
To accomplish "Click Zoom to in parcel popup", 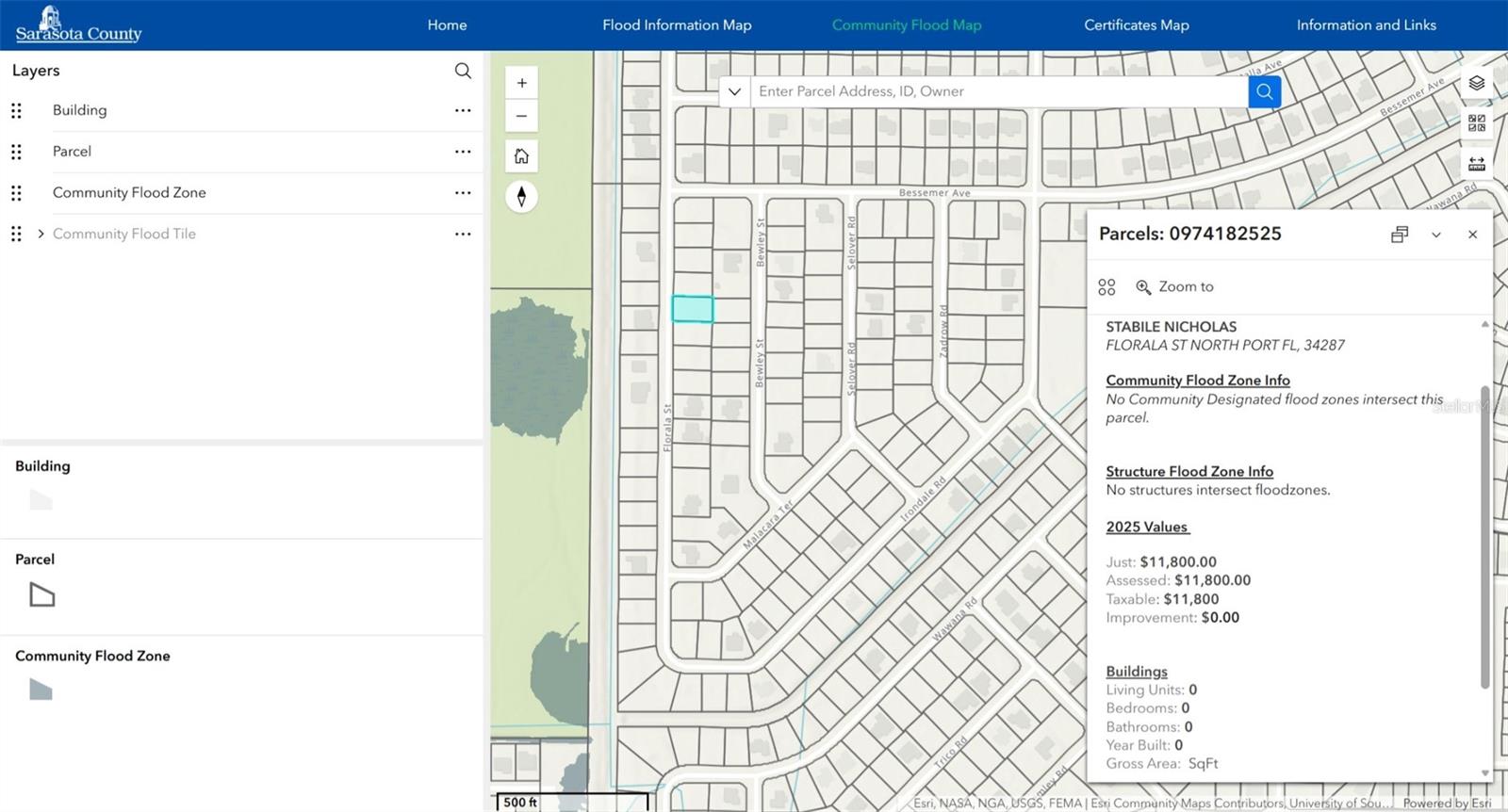I will coord(1174,286).
